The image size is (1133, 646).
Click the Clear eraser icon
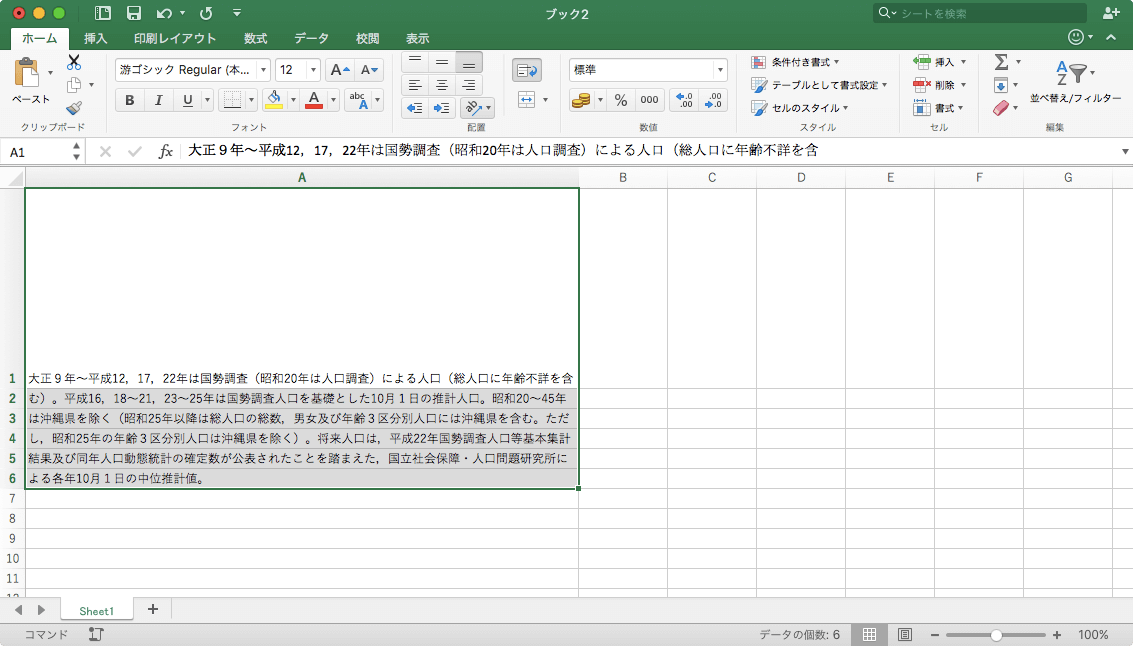coord(1001,108)
